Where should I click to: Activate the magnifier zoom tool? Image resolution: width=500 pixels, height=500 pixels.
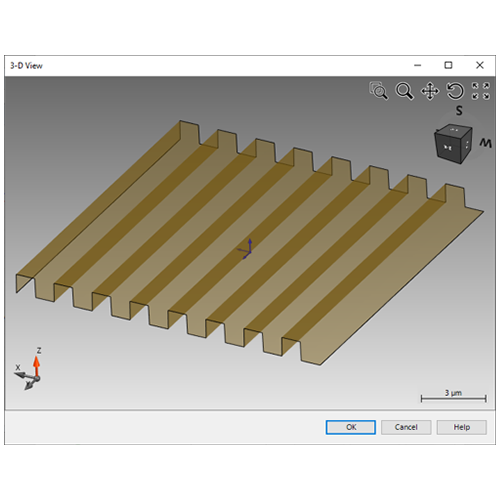click(404, 91)
